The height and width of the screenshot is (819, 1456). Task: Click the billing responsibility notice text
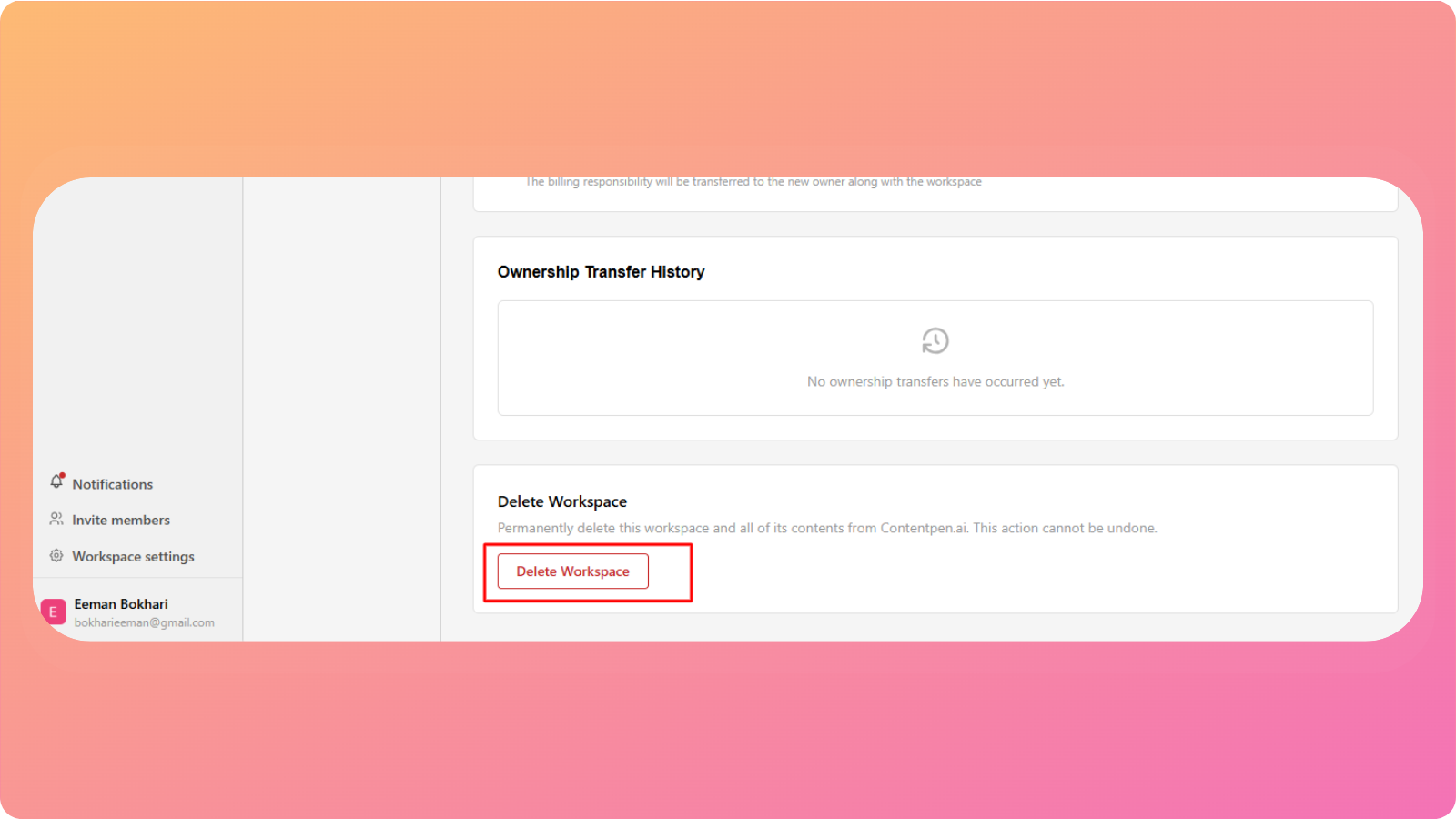[753, 183]
